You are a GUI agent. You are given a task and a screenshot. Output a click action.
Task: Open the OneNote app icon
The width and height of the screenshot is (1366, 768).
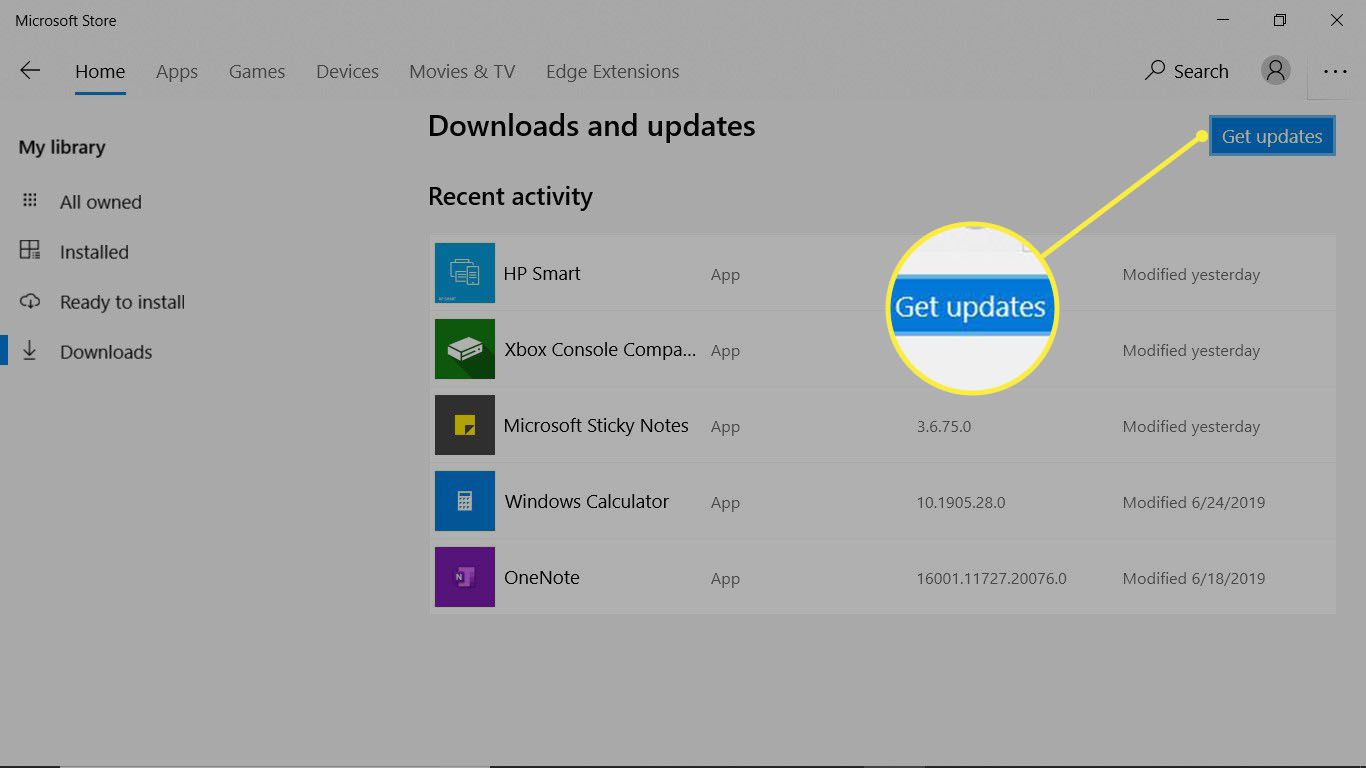[465, 577]
